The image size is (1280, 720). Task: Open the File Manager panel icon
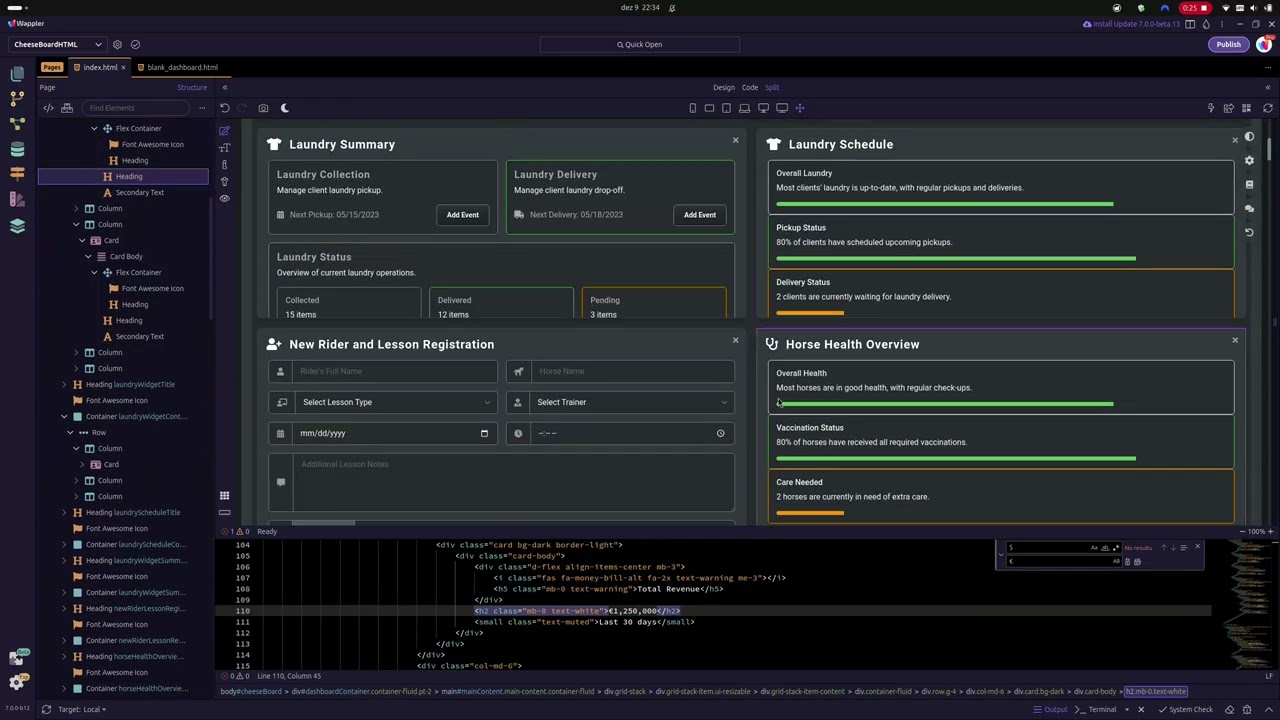(x=17, y=73)
